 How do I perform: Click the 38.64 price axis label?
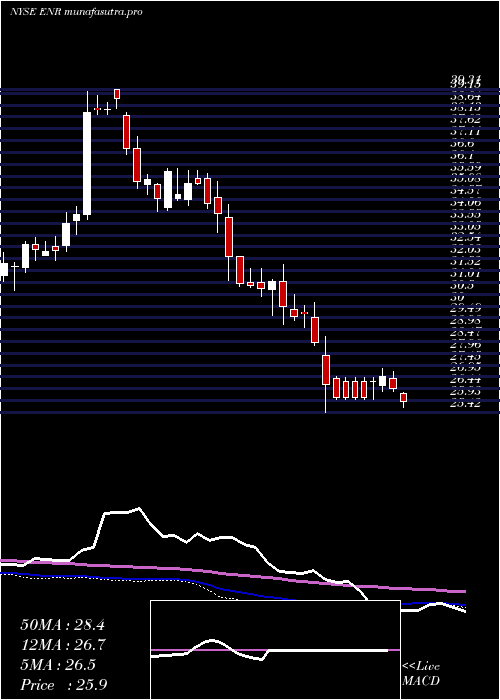pyautogui.click(x=465, y=96)
